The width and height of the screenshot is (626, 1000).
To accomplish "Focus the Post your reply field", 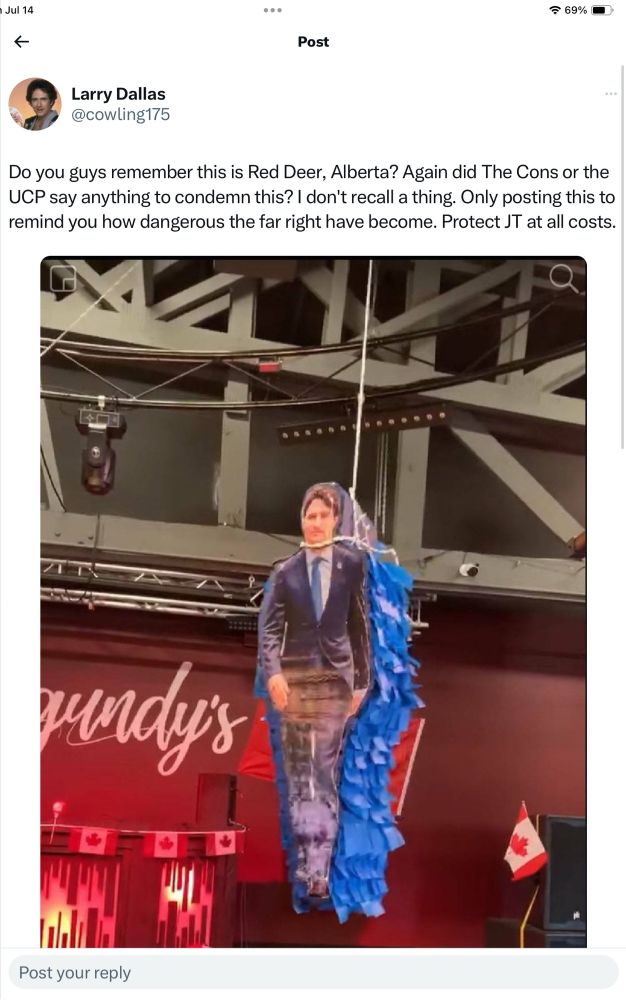I will tap(313, 973).
